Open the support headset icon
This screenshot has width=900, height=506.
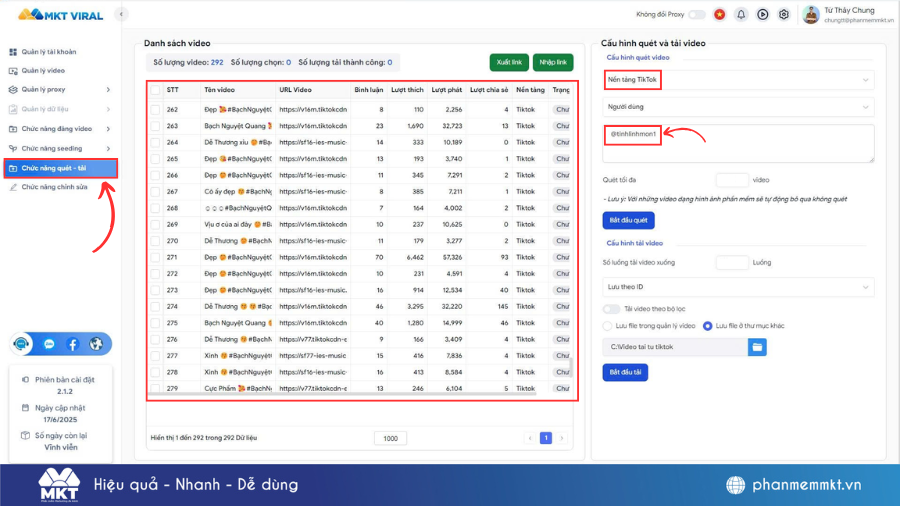pos(22,344)
